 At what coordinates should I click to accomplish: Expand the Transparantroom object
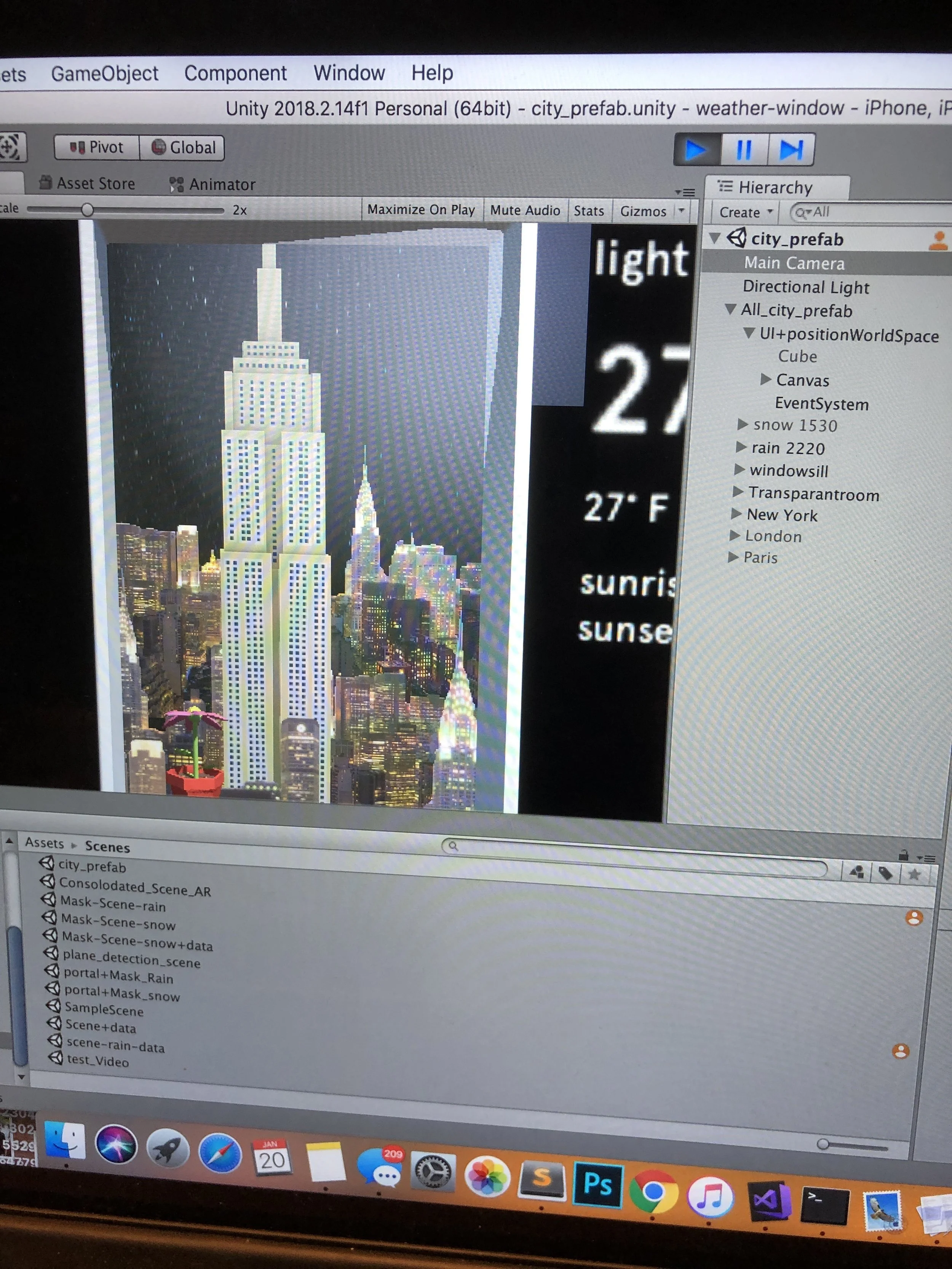coord(738,492)
